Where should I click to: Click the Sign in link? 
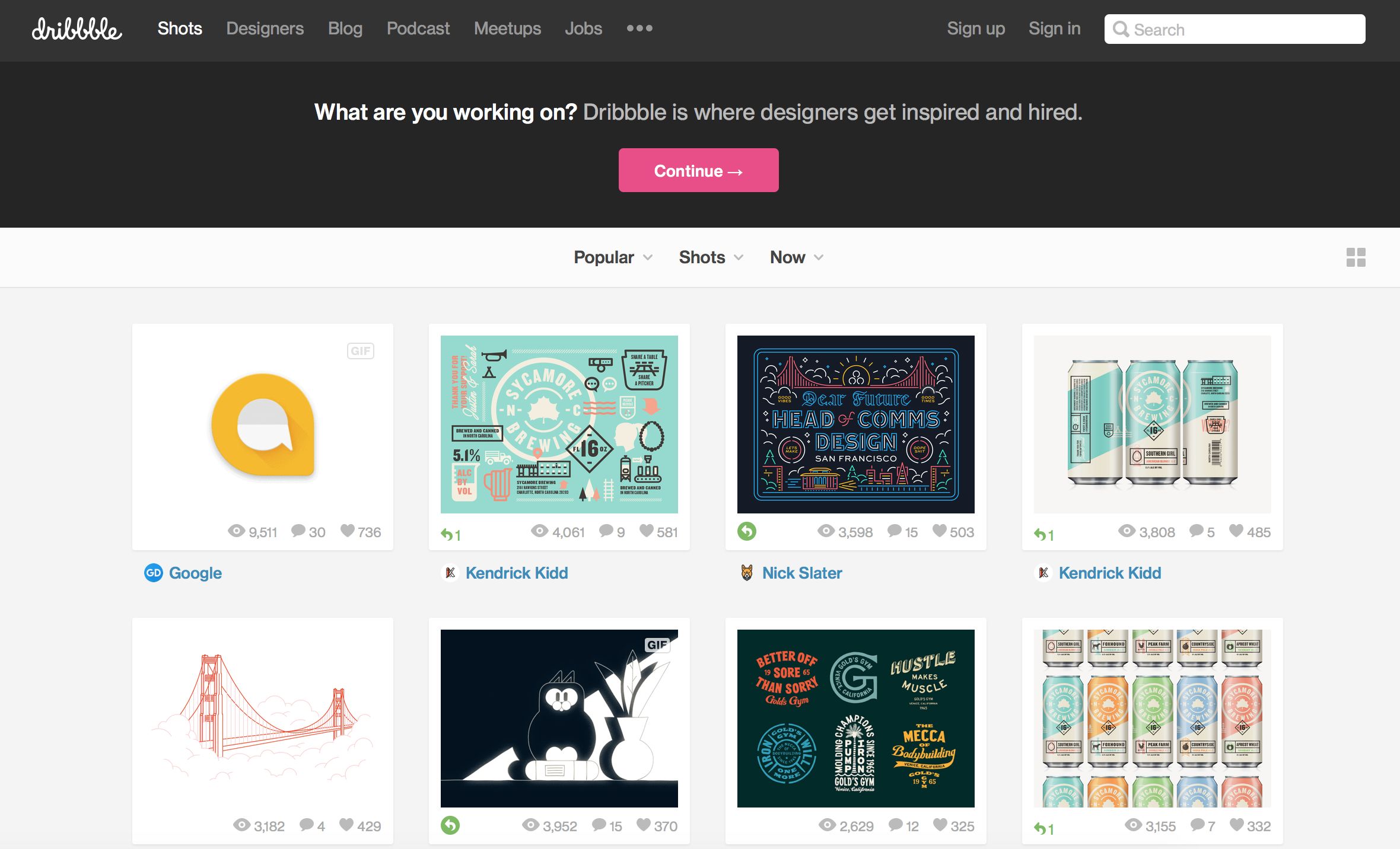point(1055,28)
